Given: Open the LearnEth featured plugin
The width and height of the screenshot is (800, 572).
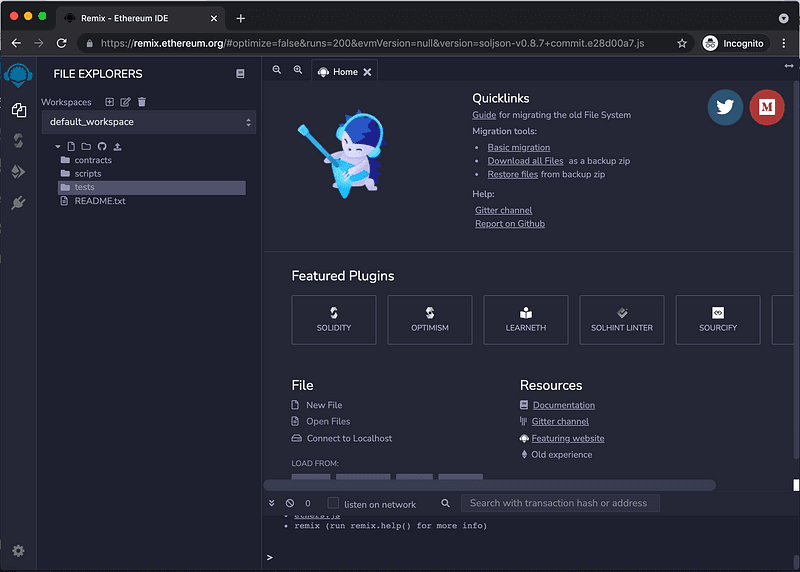Looking at the screenshot, I should [526, 320].
